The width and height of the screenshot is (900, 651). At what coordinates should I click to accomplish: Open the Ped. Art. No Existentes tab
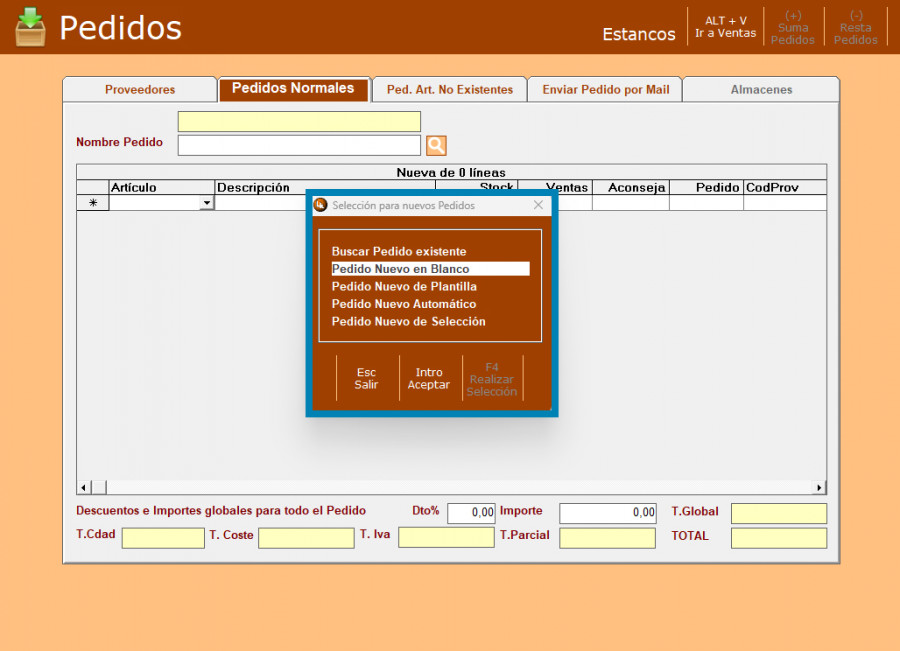[x=449, y=90]
